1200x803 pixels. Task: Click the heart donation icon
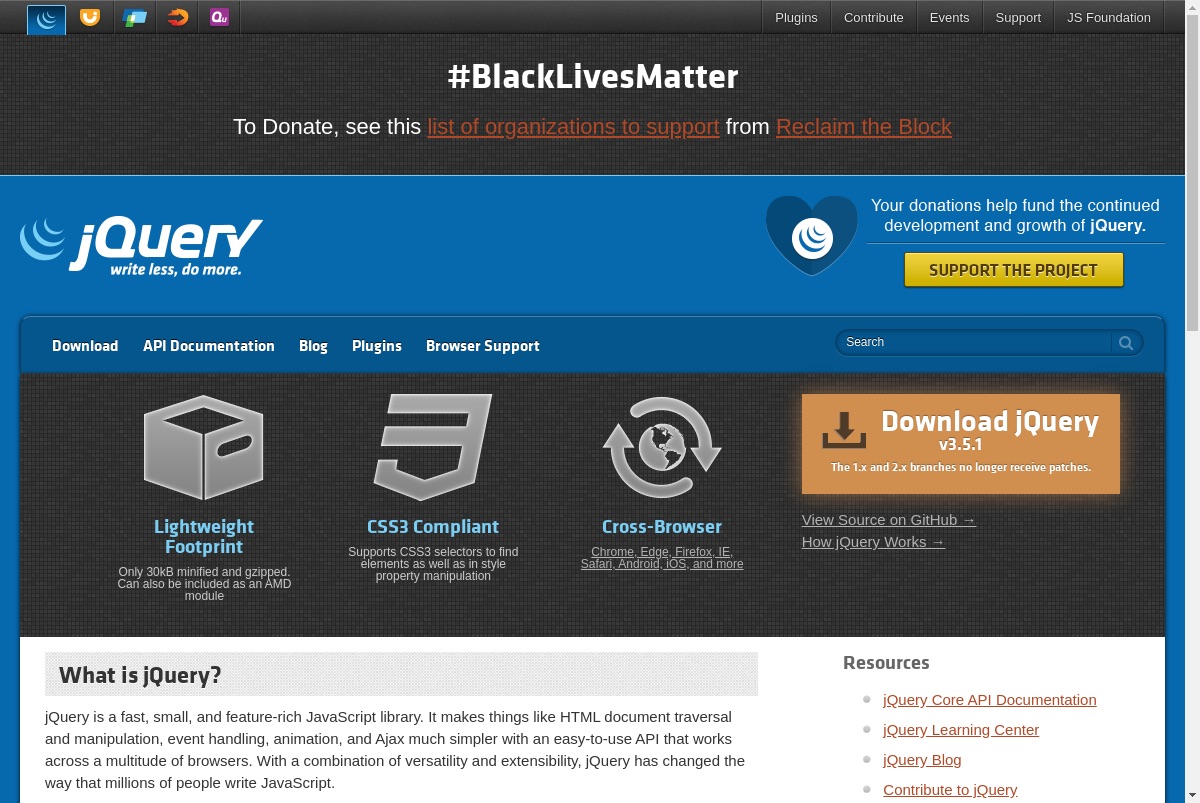(812, 236)
